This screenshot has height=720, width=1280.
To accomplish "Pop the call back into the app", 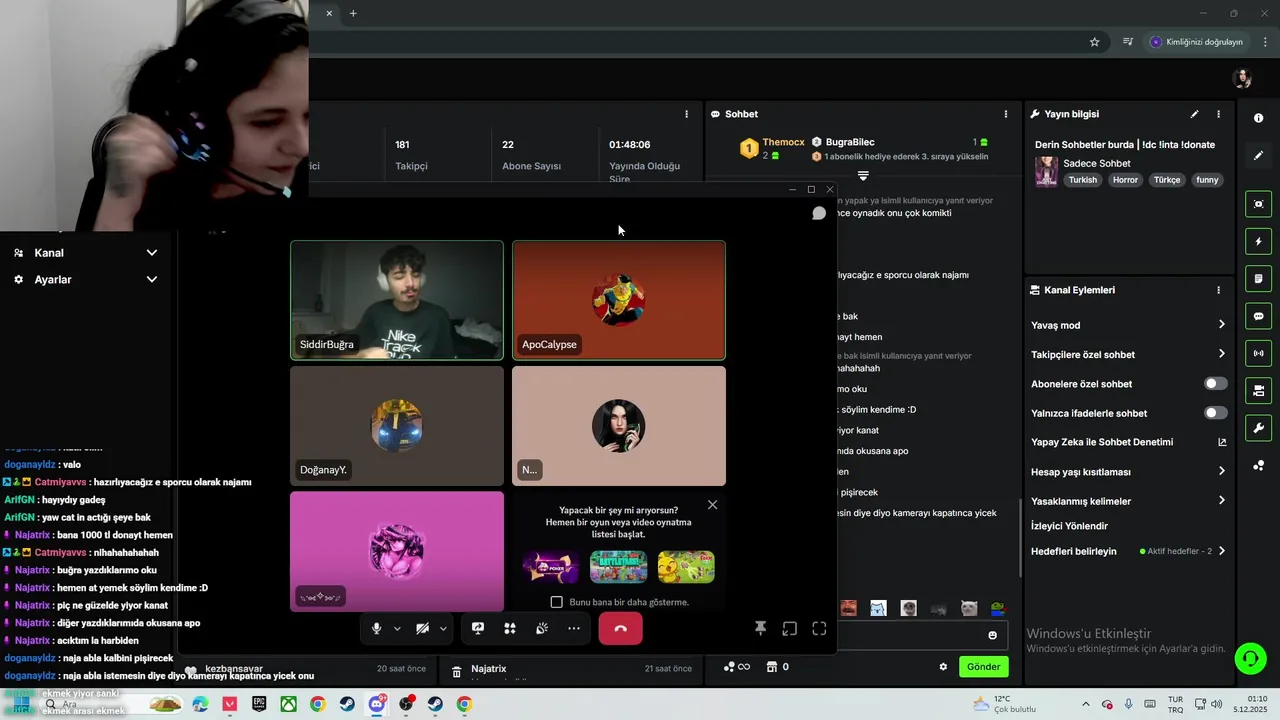I will [x=790, y=629].
